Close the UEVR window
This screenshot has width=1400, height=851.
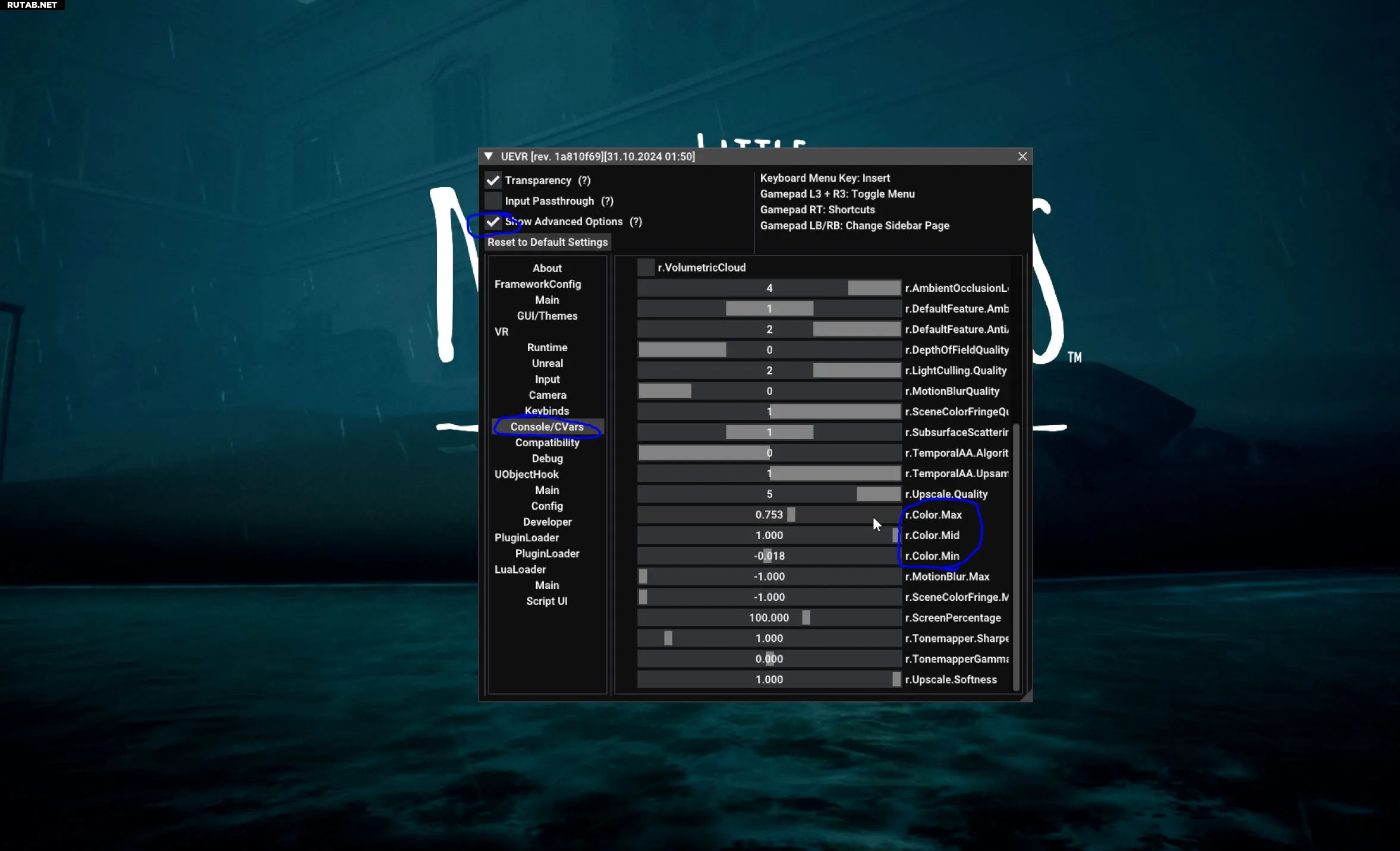[1022, 156]
